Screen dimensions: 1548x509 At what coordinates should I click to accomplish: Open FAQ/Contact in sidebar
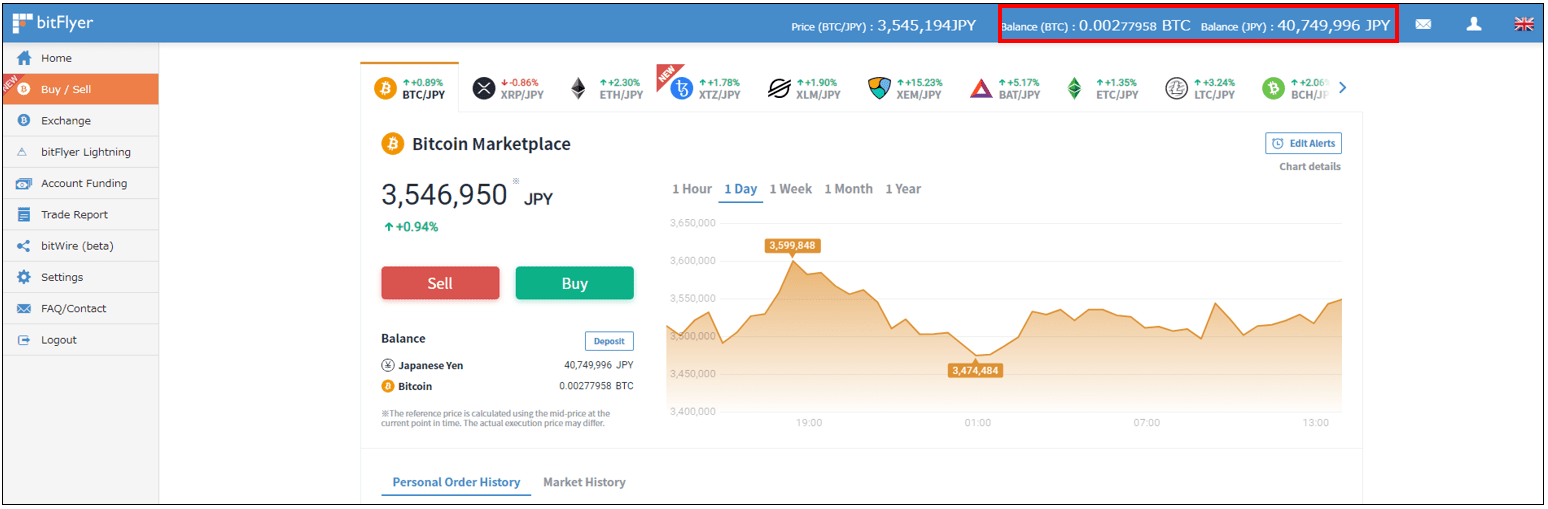[x=80, y=309]
